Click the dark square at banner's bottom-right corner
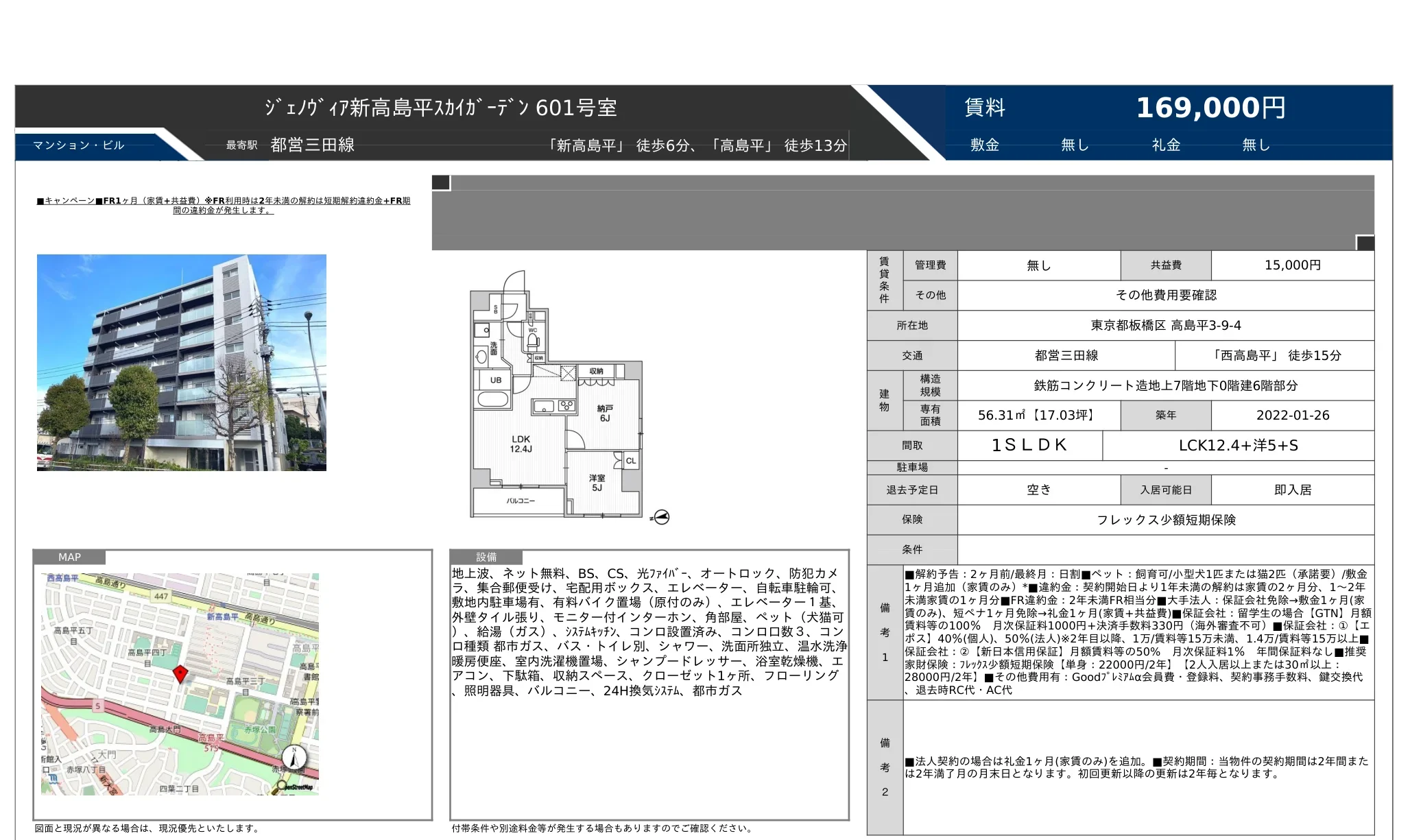 click(1365, 243)
